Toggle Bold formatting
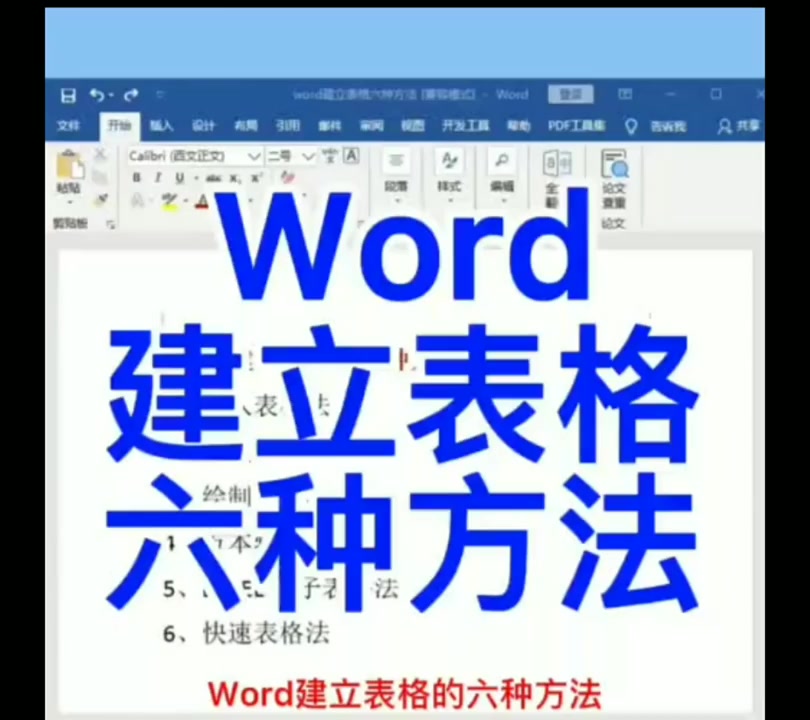 point(136,178)
